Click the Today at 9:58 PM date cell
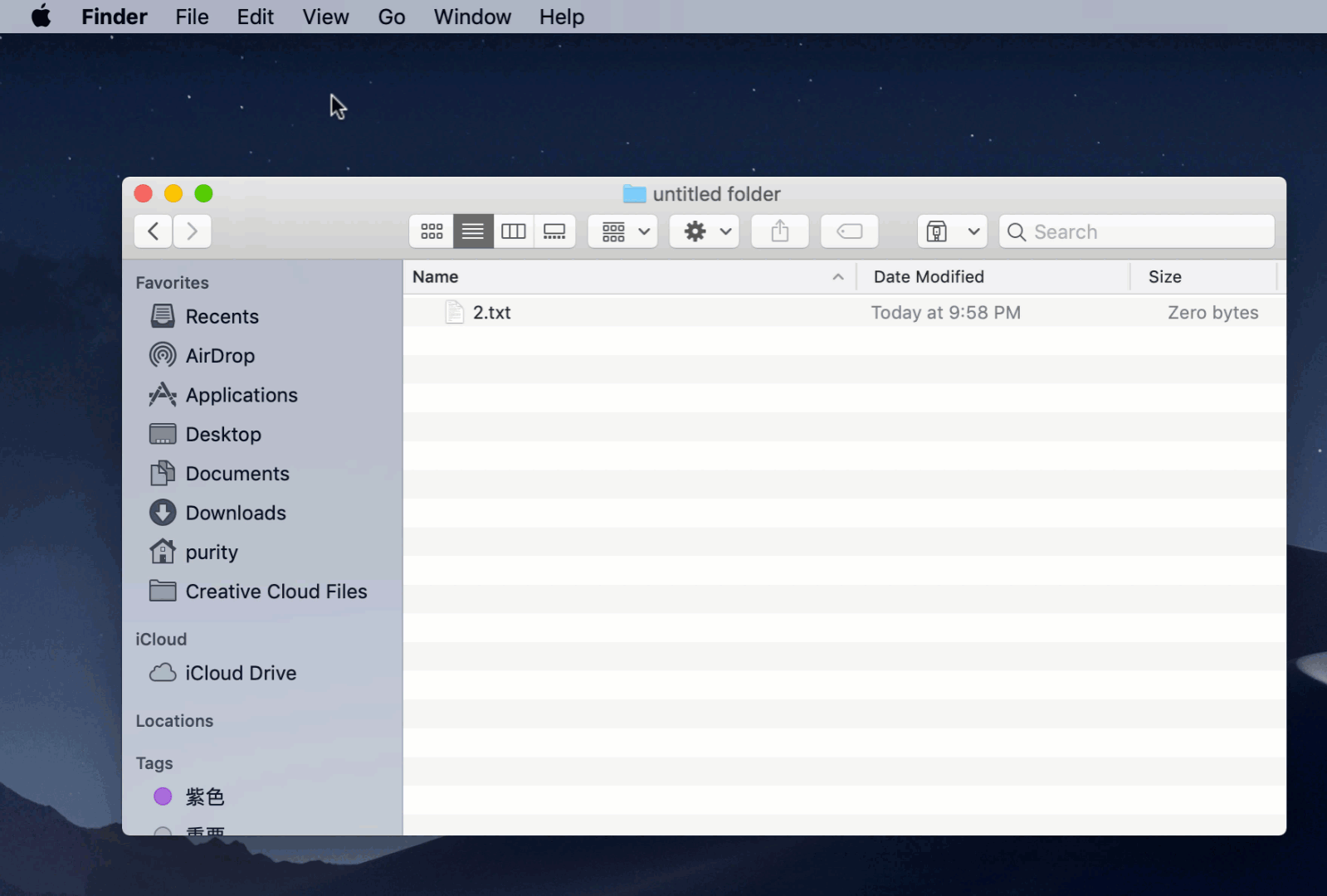 coord(946,313)
